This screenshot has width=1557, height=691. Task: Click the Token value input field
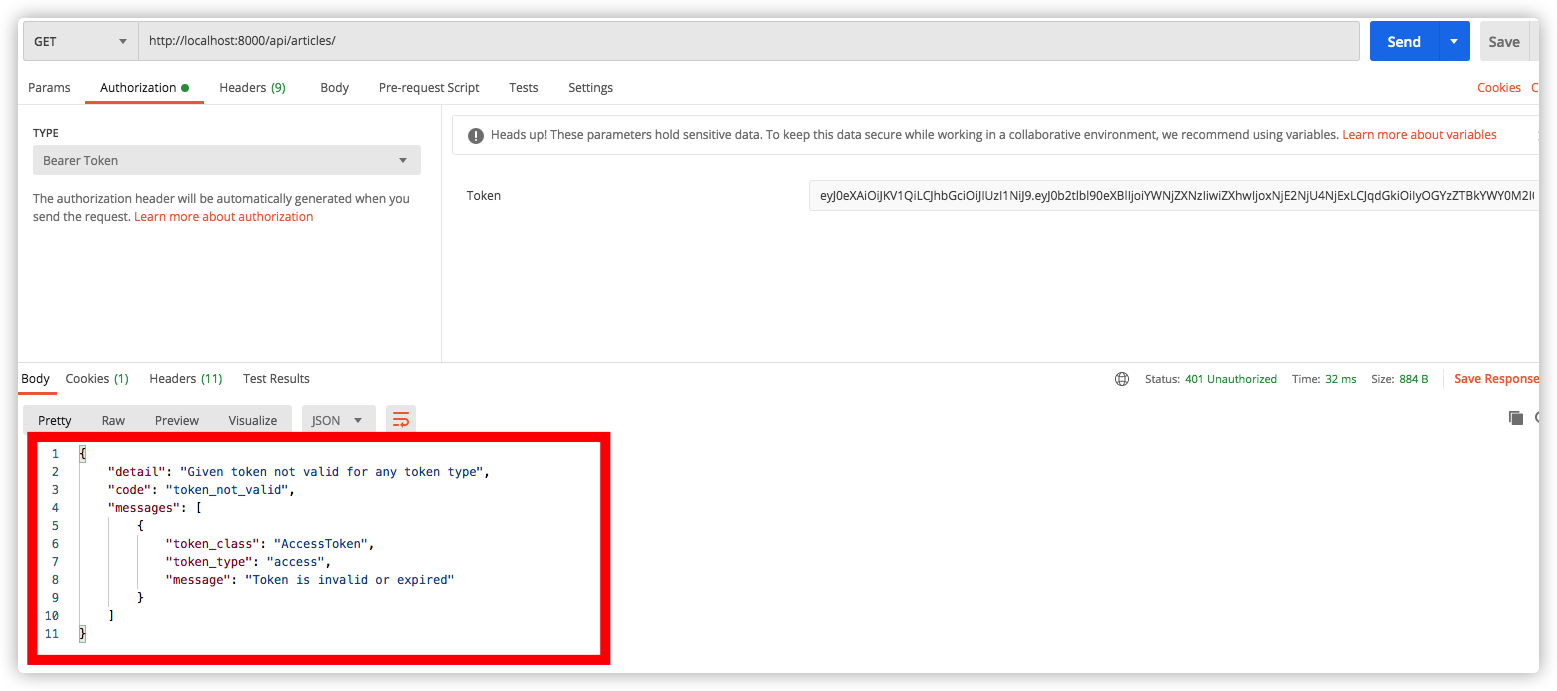pos(1170,196)
